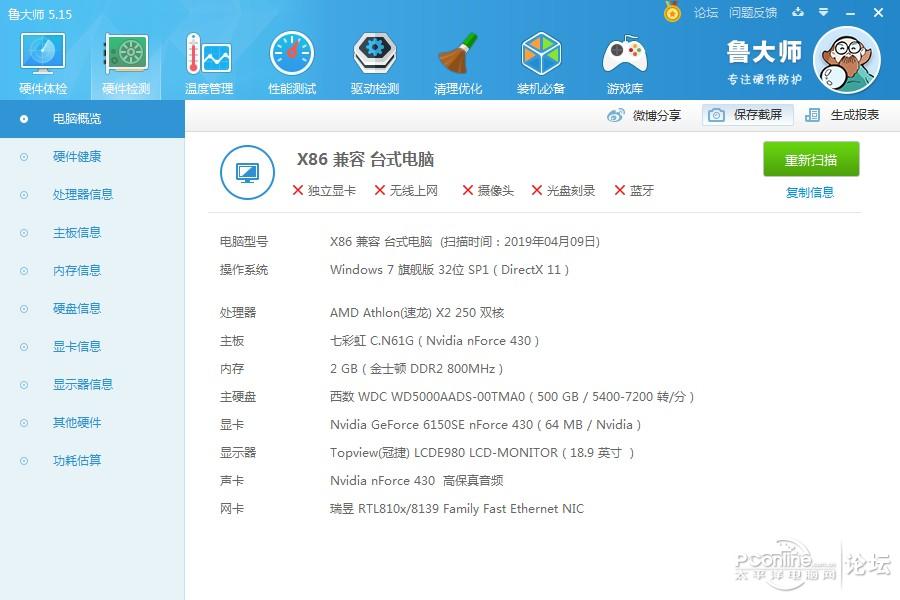Click the camera icon for 保存截屏
This screenshot has width=900, height=600.
point(716,115)
